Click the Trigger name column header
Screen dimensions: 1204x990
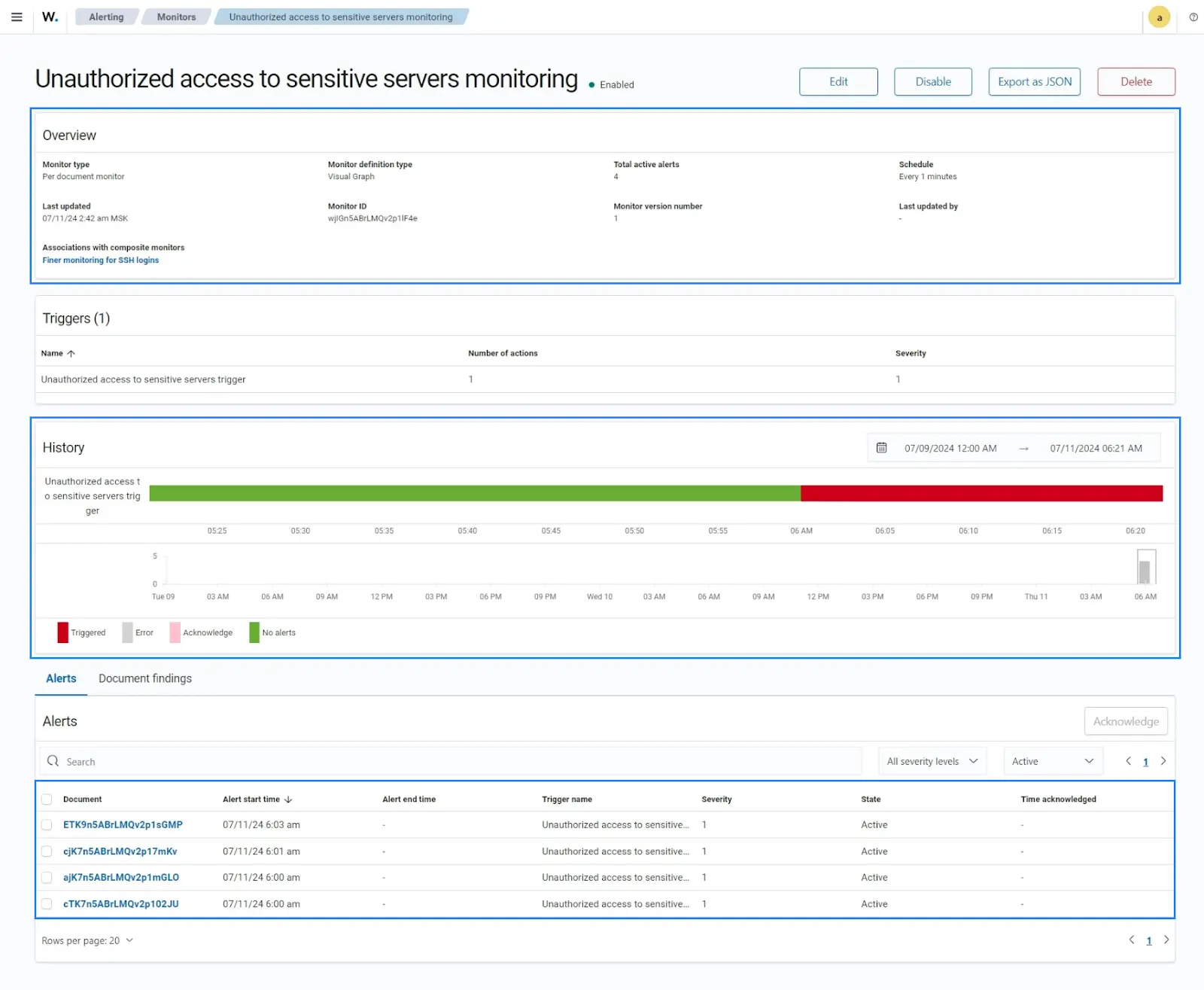point(567,800)
